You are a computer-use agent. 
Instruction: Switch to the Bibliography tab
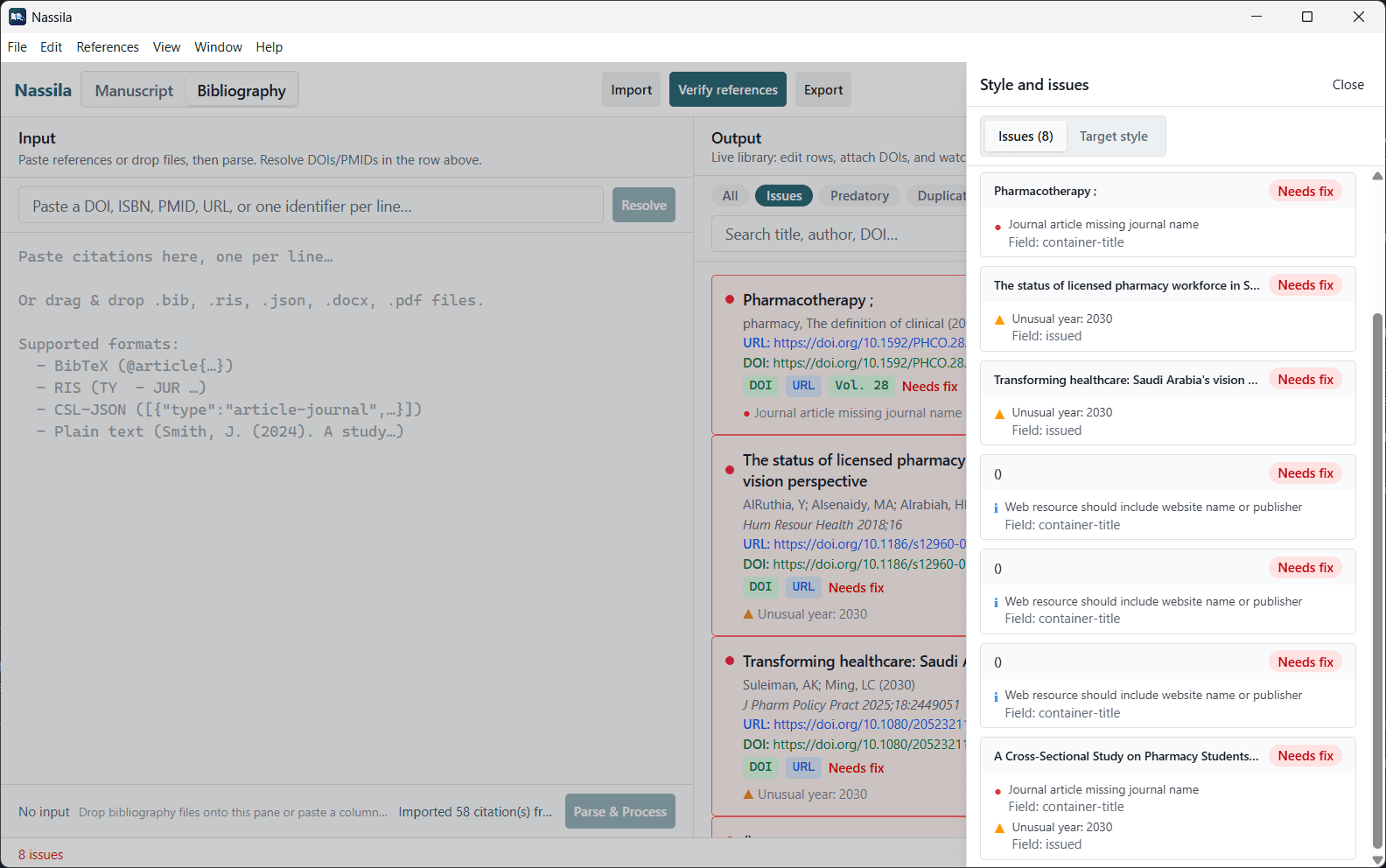241,90
